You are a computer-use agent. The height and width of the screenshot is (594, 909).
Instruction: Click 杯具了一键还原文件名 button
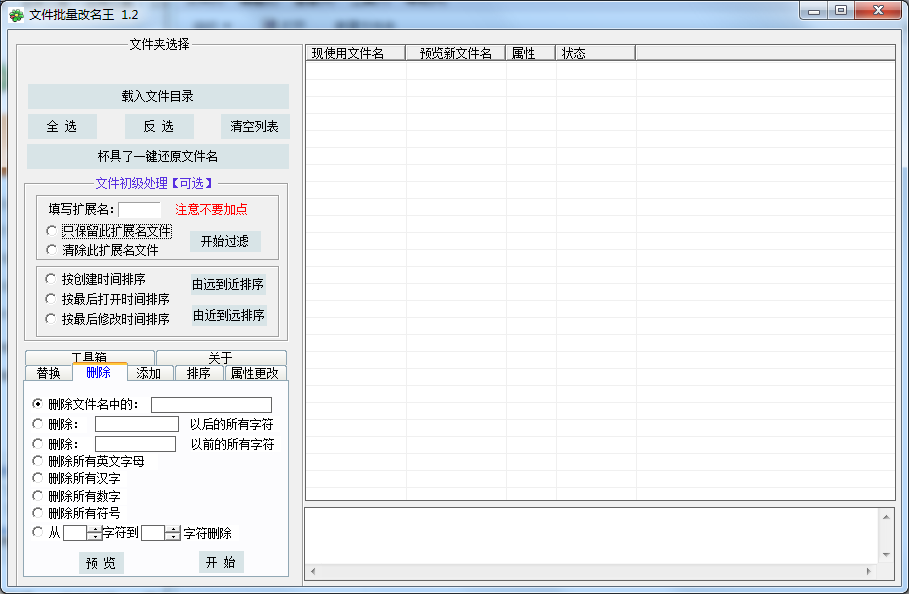point(158,156)
